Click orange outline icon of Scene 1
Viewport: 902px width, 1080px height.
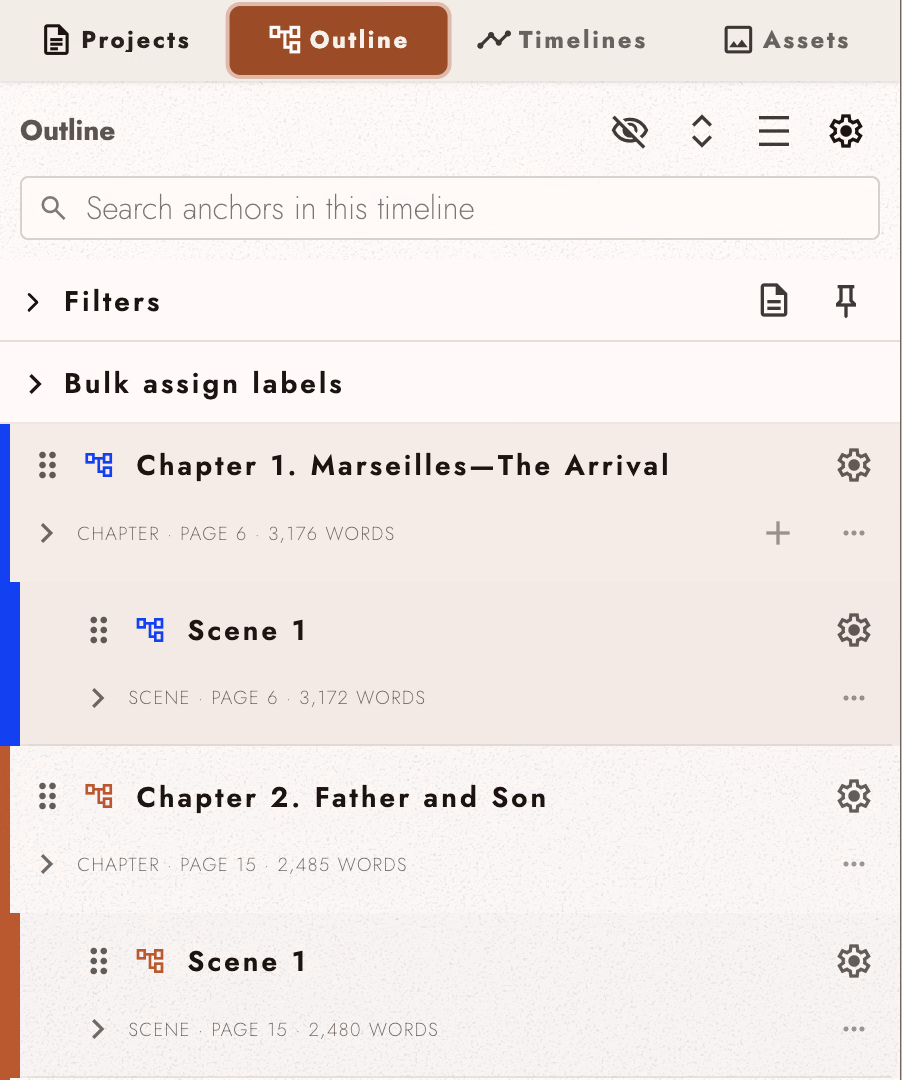[150, 961]
